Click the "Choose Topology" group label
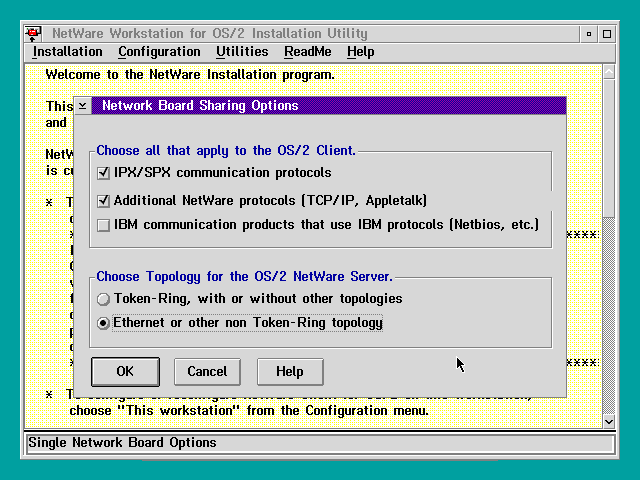Image resolution: width=640 pixels, height=480 pixels. [244, 277]
